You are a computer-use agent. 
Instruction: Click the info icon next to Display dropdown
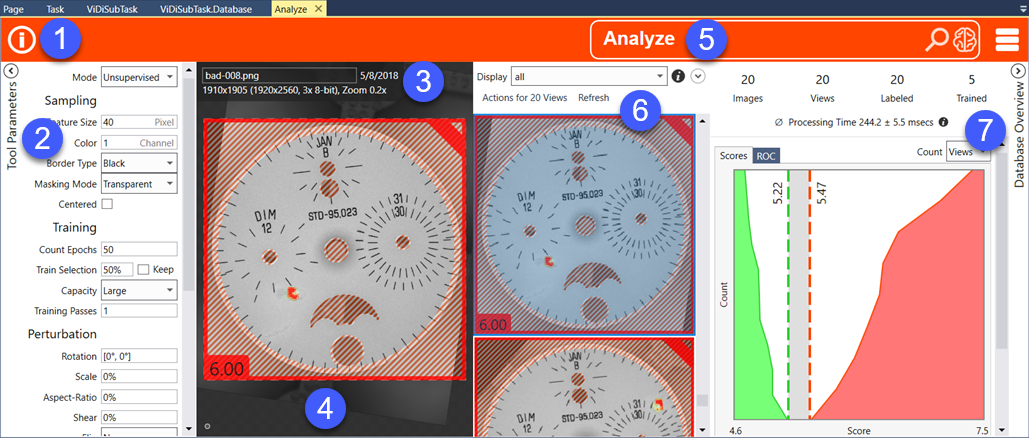(x=678, y=76)
